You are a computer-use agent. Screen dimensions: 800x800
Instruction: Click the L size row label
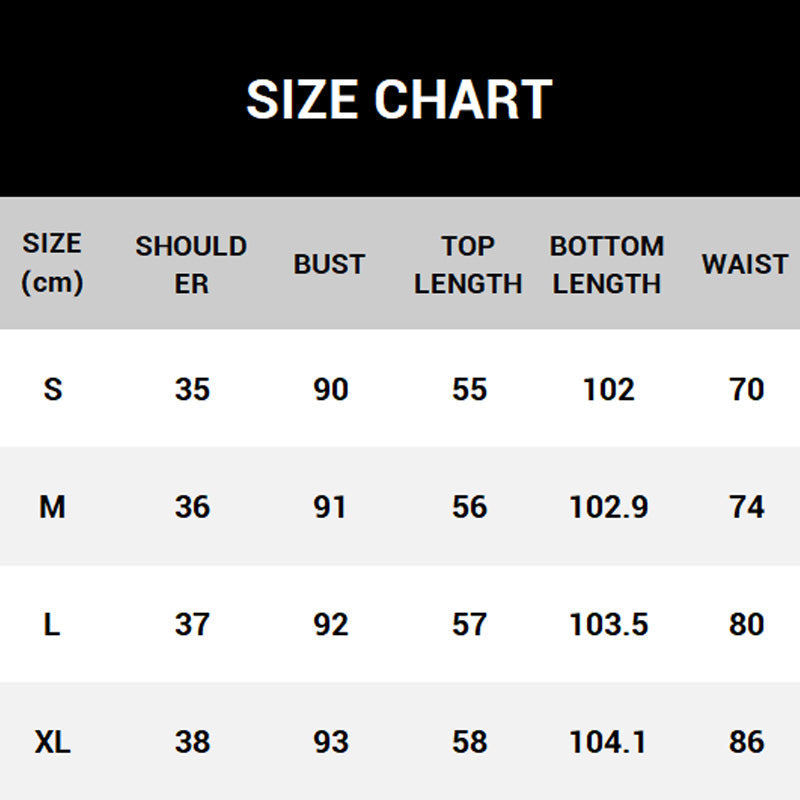[x=52, y=625]
